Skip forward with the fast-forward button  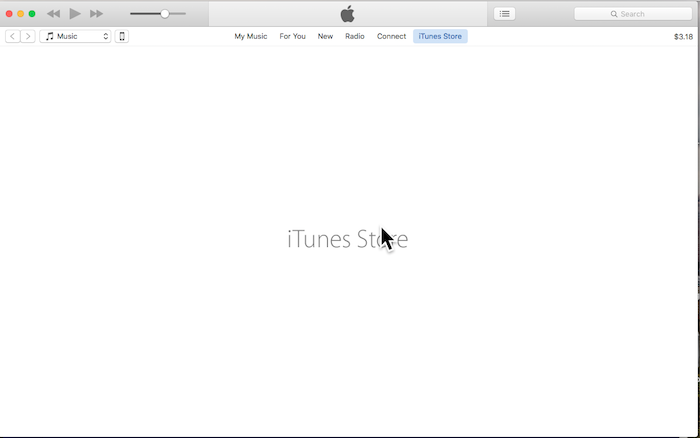[x=96, y=14]
